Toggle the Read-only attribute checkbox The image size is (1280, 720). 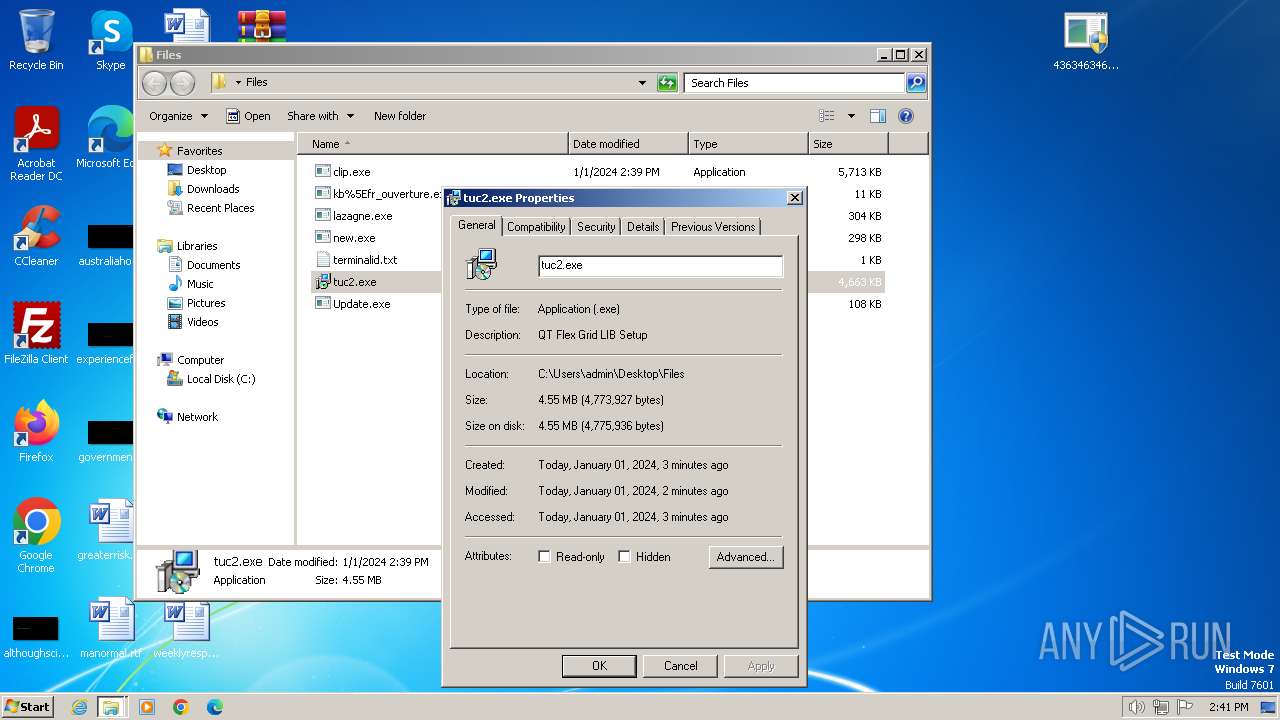[x=544, y=557]
